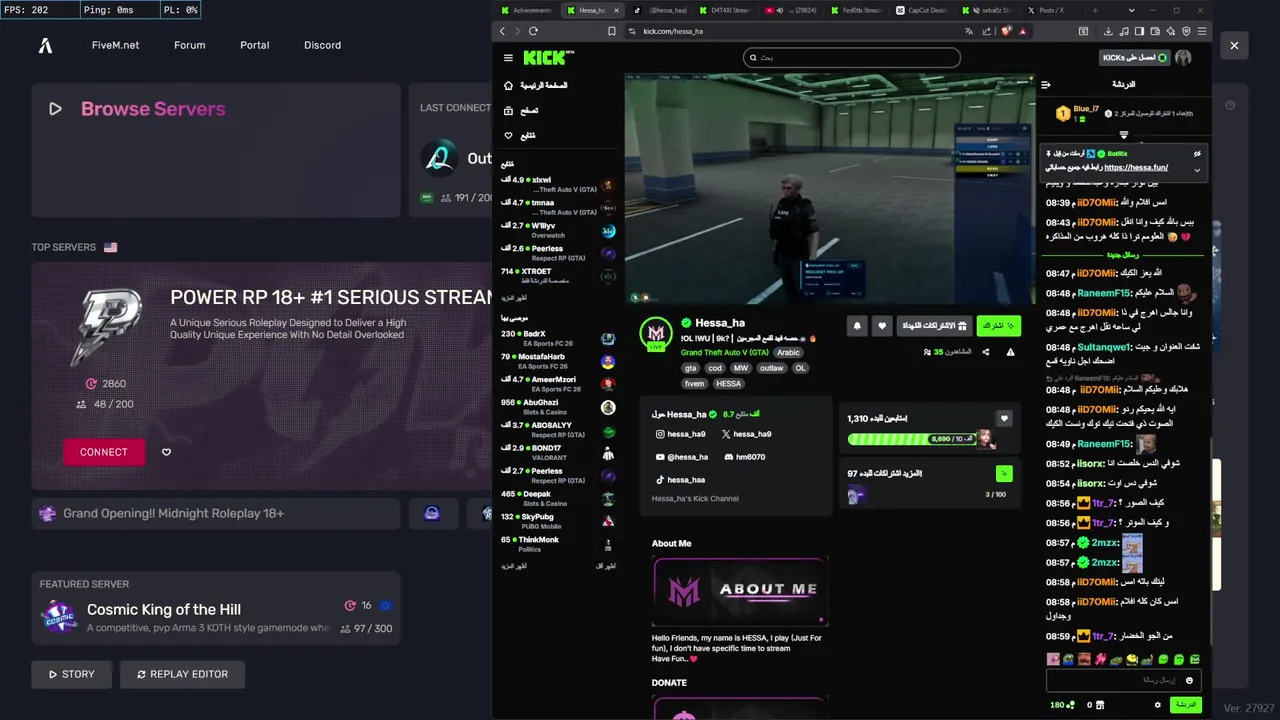Image resolution: width=1280 pixels, height=720 pixels.
Task: Click the ABOUT ME banner image
Action: pyautogui.click(x=739, y=591)
